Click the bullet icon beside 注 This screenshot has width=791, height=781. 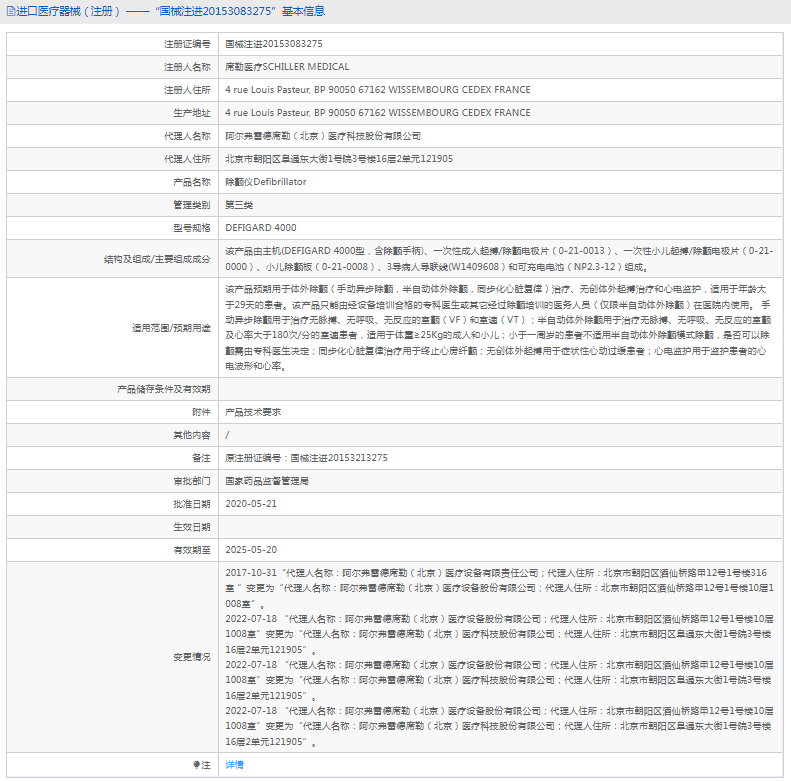pyautogui.click(x=197, y=765)
